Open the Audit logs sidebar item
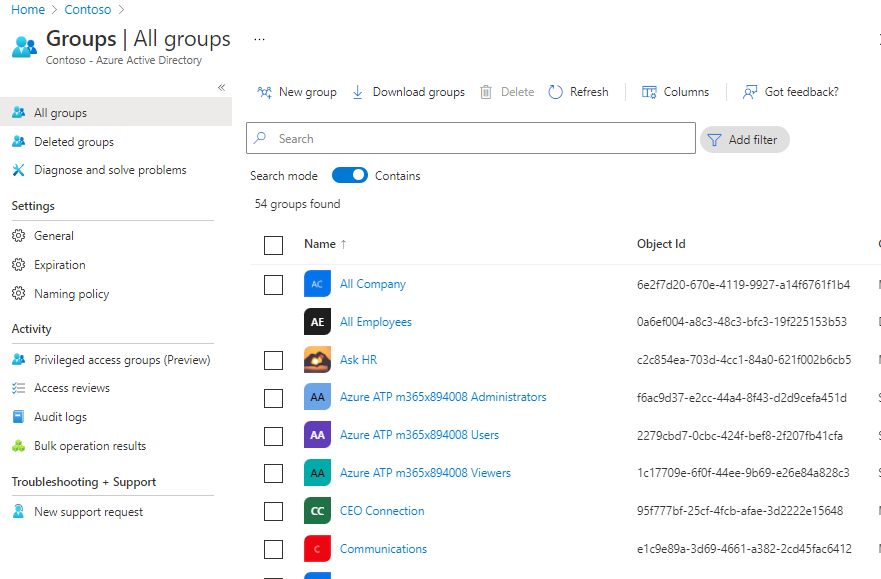Viewport: 881px width, 579px height. point(60,417)
